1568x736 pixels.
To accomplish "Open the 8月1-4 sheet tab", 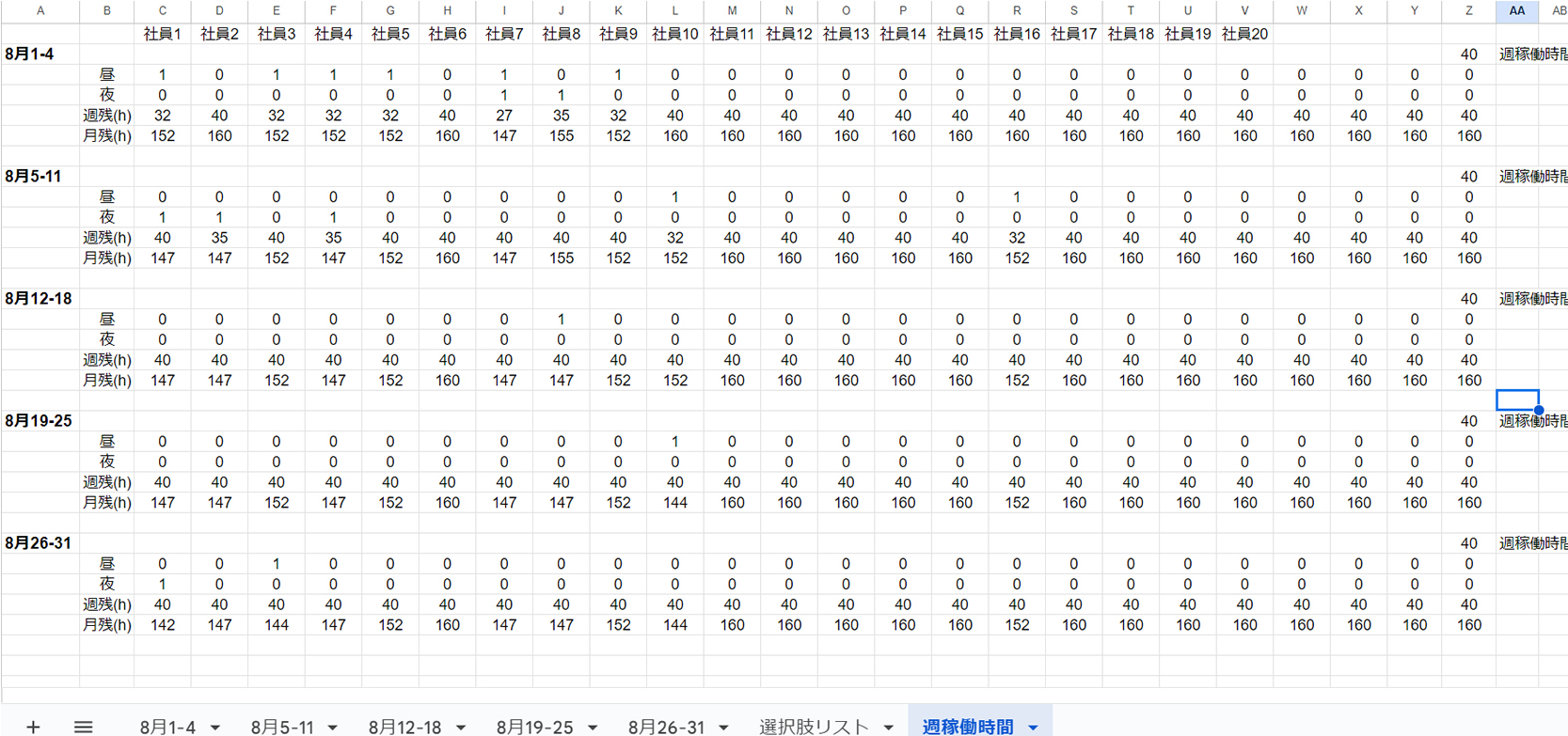I will [x=167, y=727].
